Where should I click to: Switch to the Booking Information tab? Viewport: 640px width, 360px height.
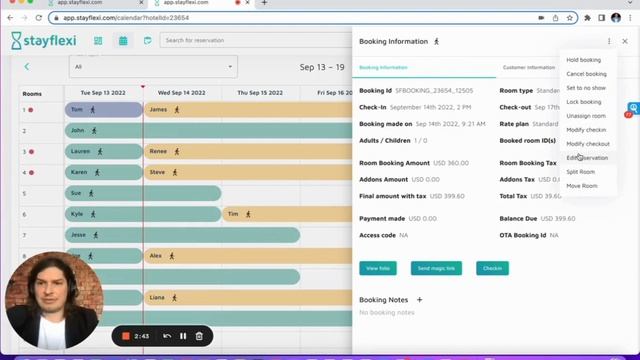pyautogui.click(x=383, y=67)
